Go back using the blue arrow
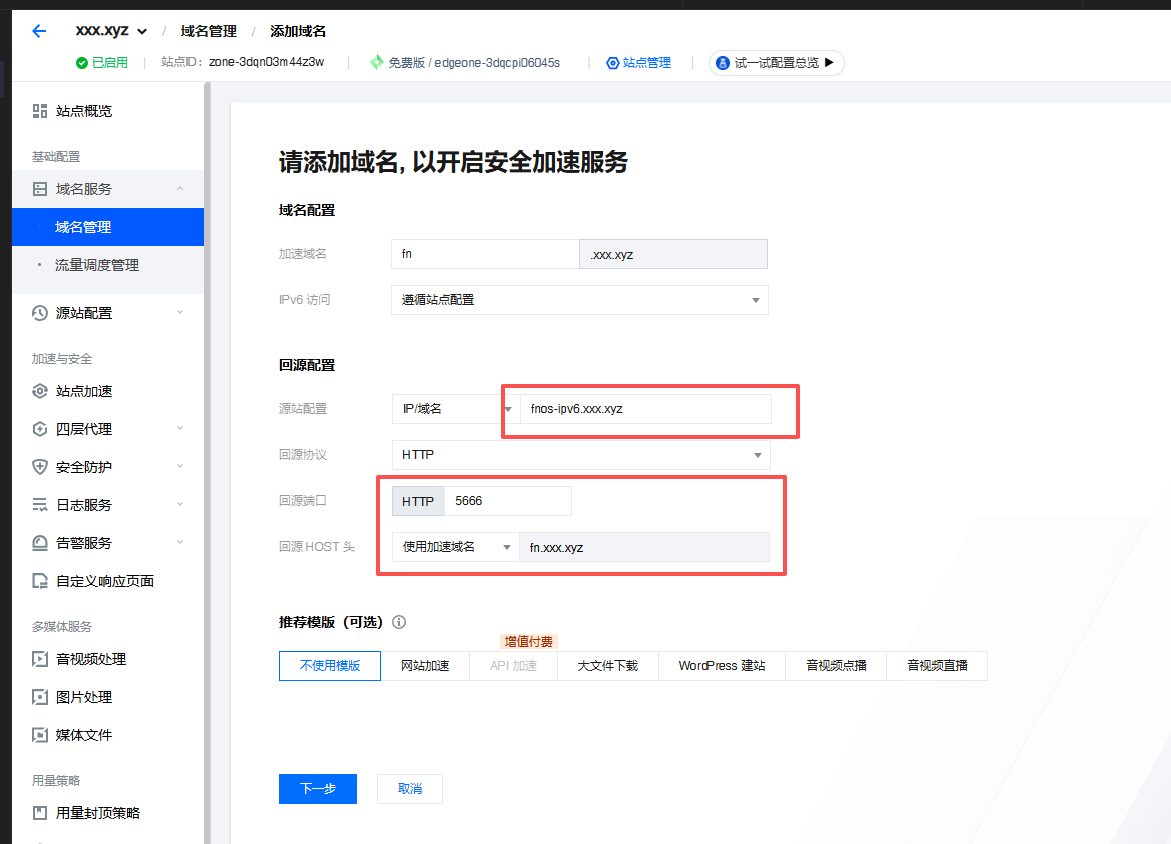The height and width of the screenshot is (844, 1171). pos(39,31)
